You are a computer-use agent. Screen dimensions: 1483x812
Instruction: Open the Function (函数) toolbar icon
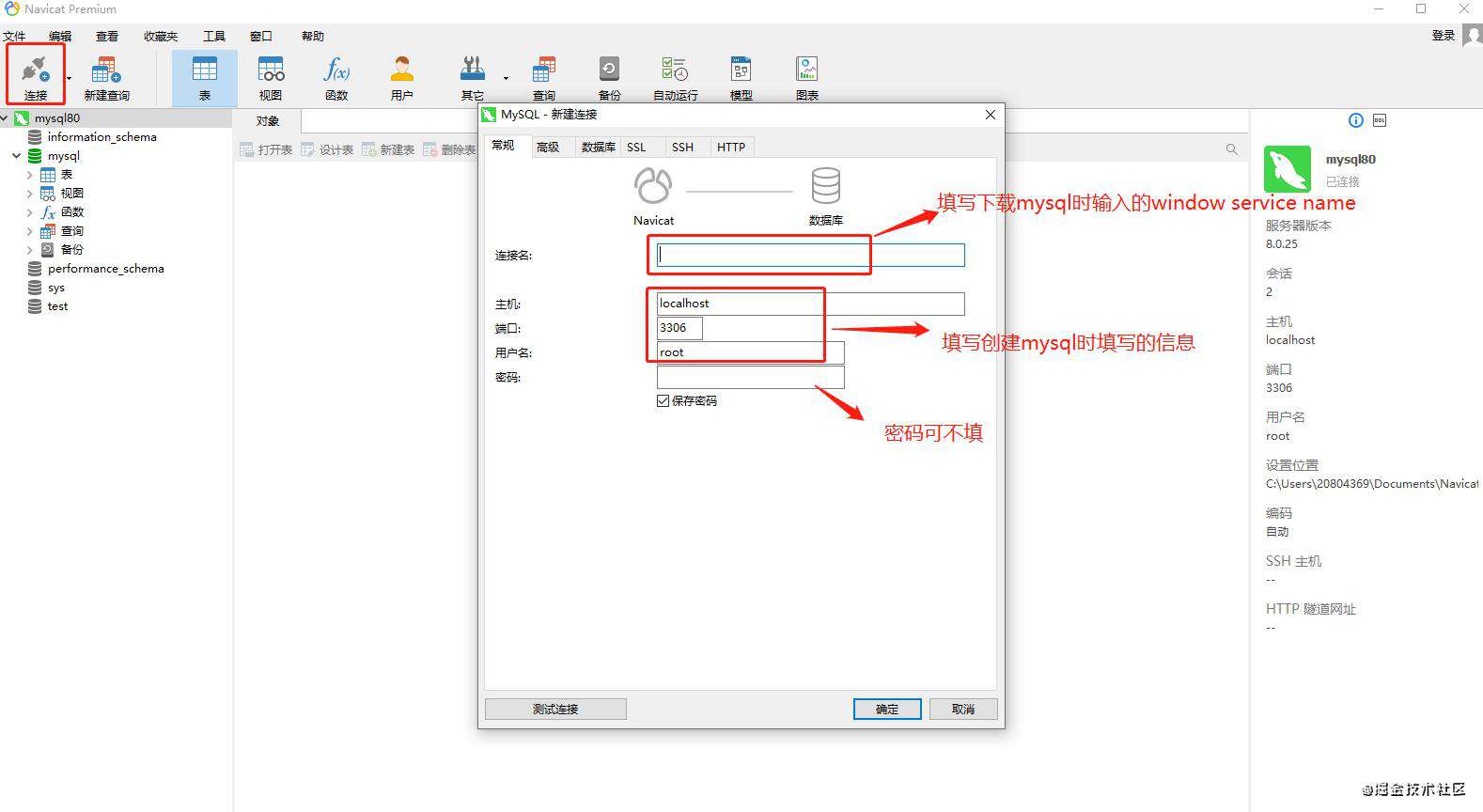(336, 70)
